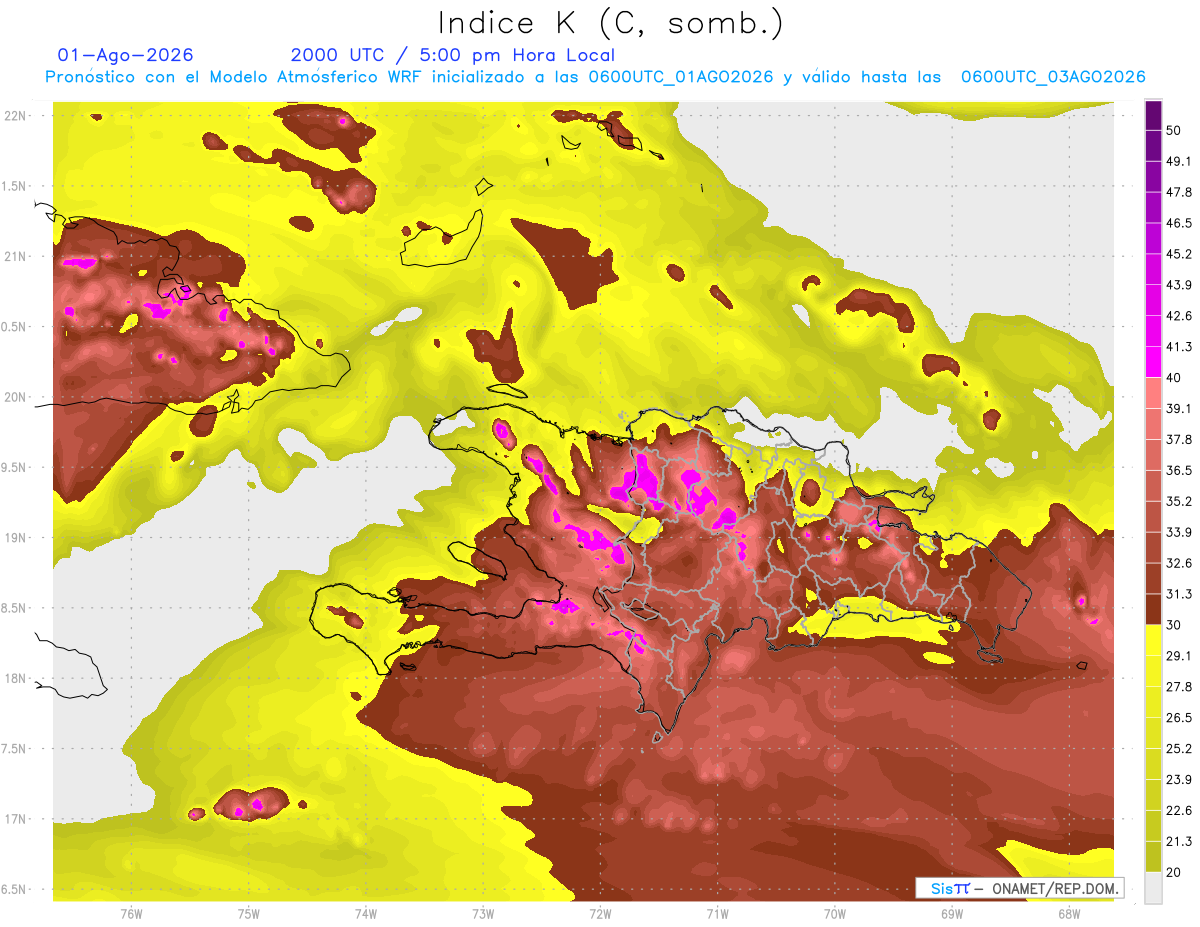Click the '22.6' color scale value
Viewport: 1200px width, 927px height.
tap(1179, 811)
